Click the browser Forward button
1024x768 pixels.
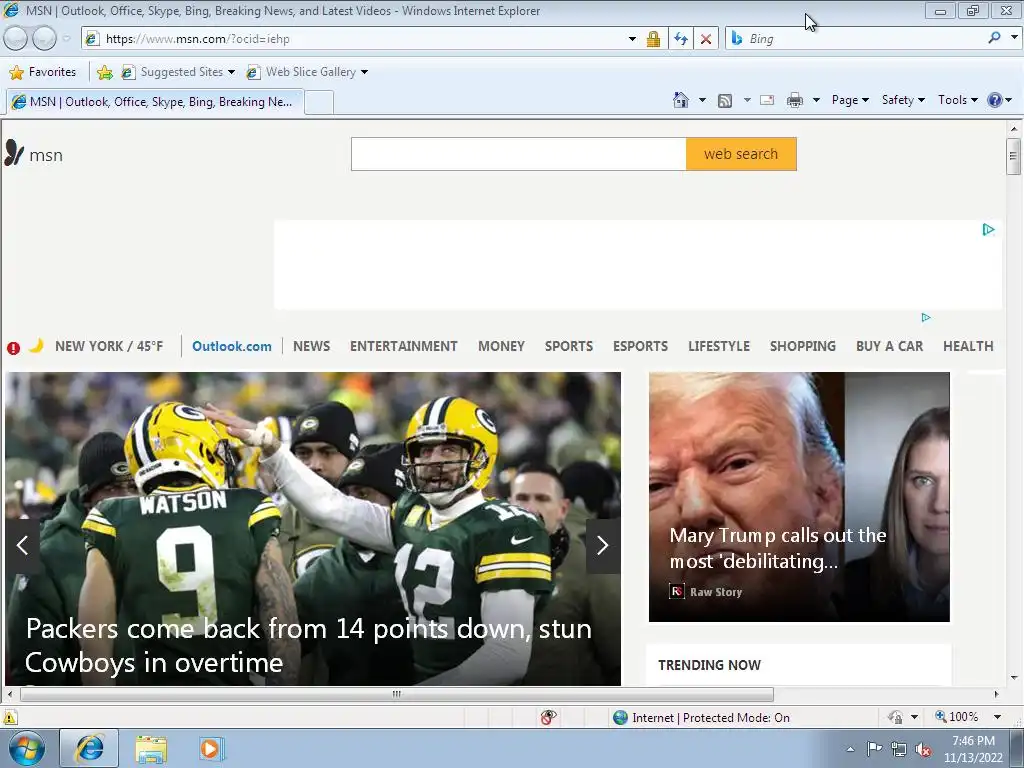point(44,39)
